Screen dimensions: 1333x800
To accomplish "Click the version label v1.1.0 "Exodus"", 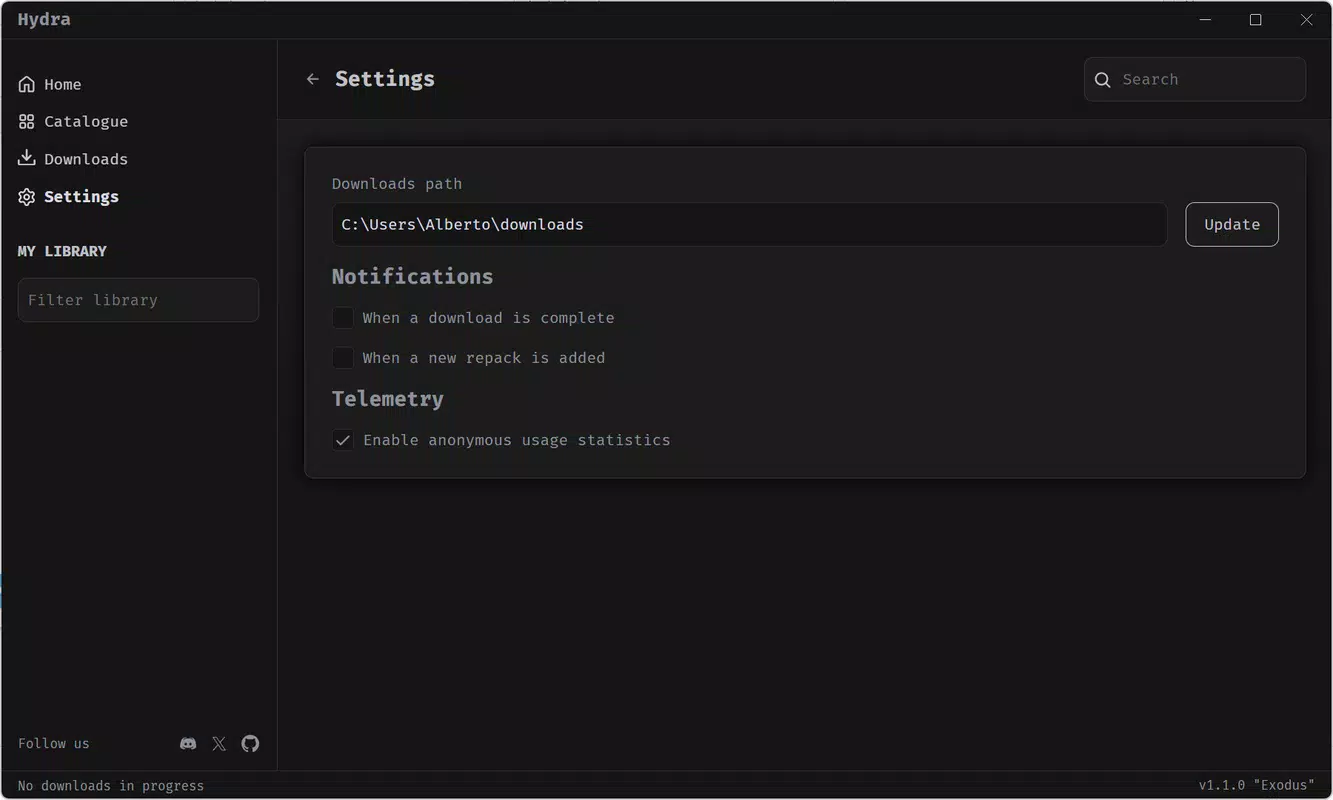I will tap(1257, 786).
